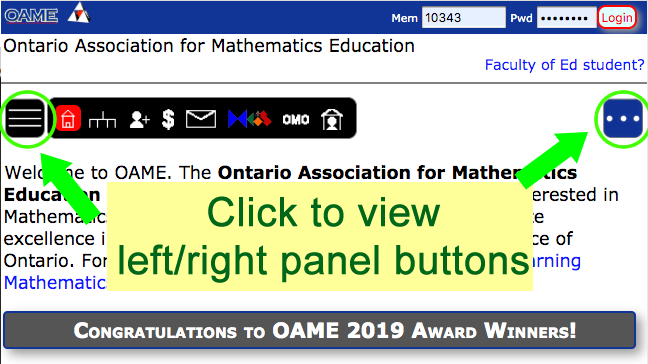
Task: Open the hamburger left panel menu
Action: [25, 119]
